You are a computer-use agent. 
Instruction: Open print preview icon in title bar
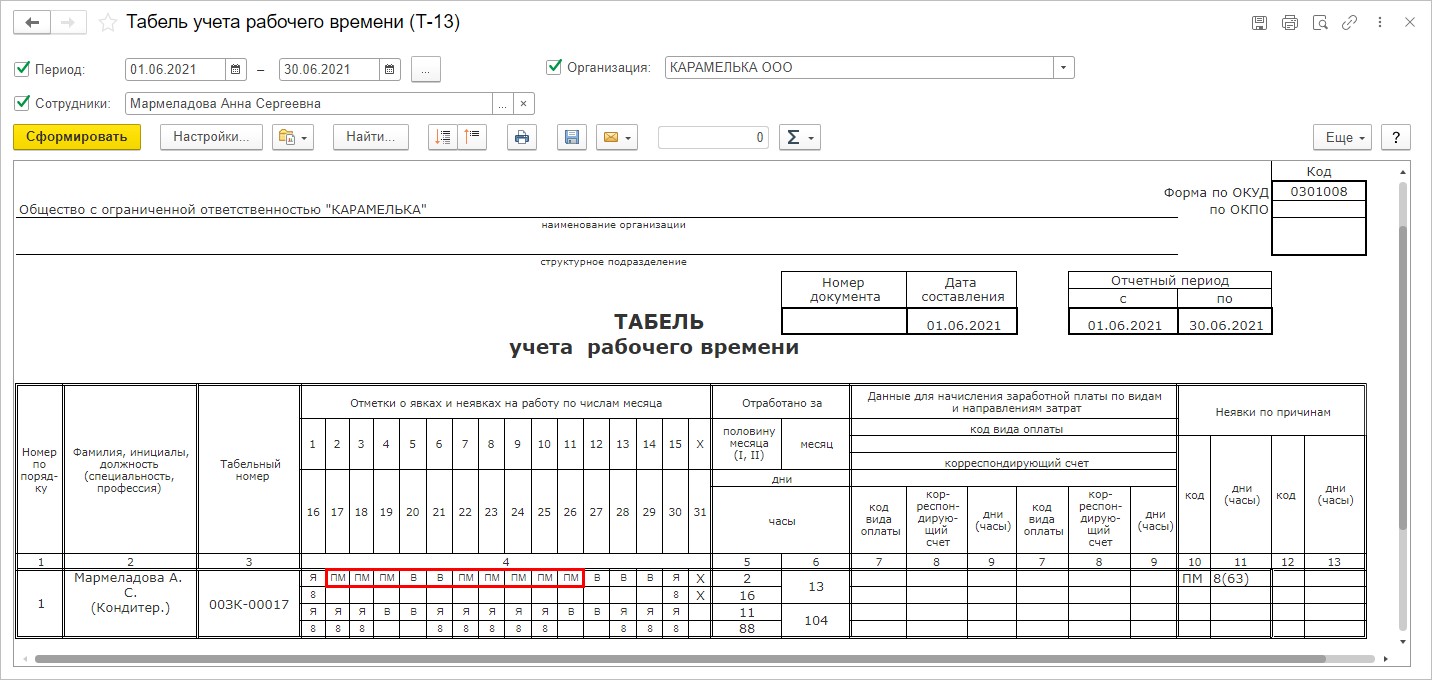(x=1319, y=22)
